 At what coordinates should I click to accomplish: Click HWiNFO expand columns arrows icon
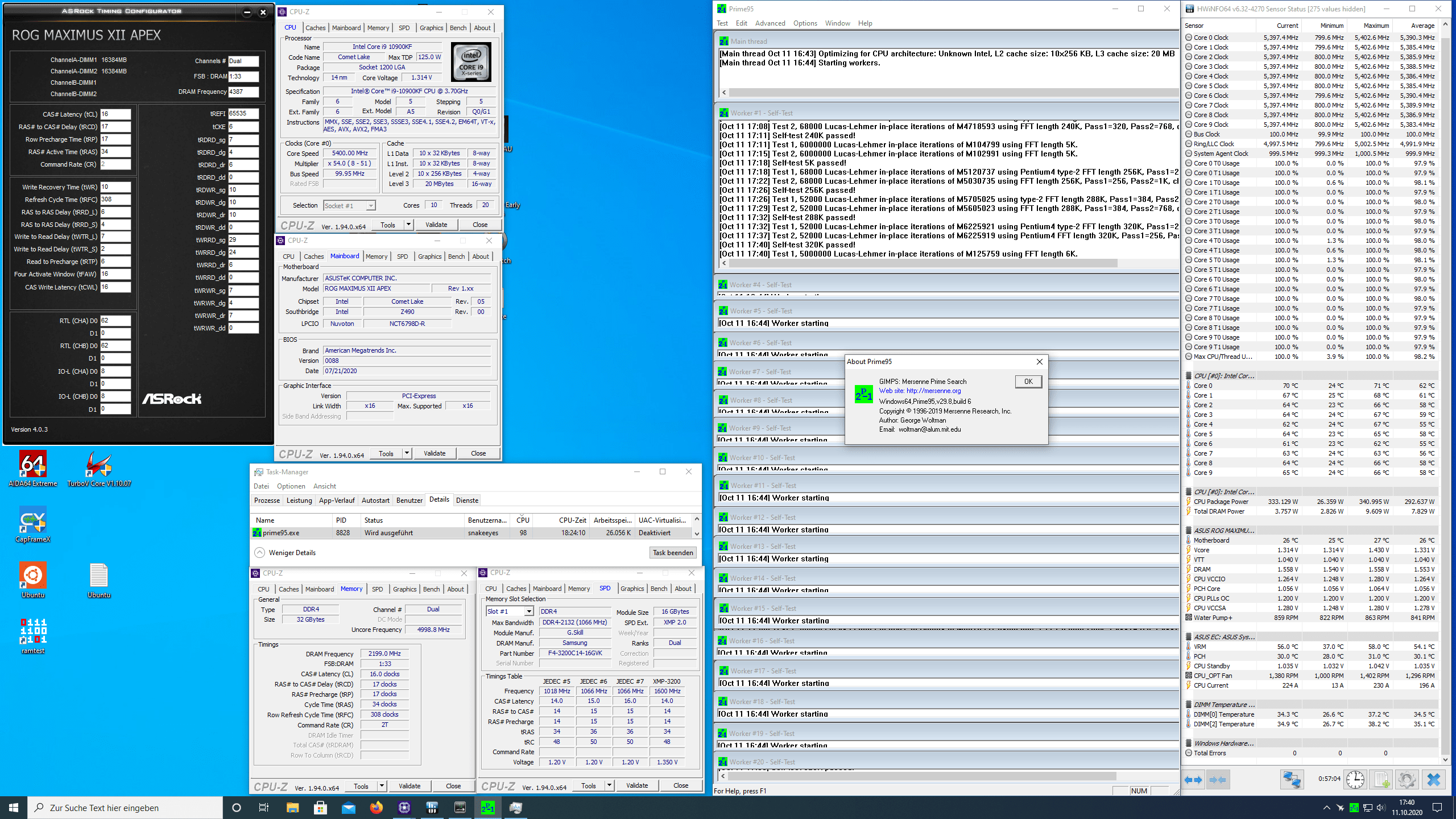[x=1193, y=780]
